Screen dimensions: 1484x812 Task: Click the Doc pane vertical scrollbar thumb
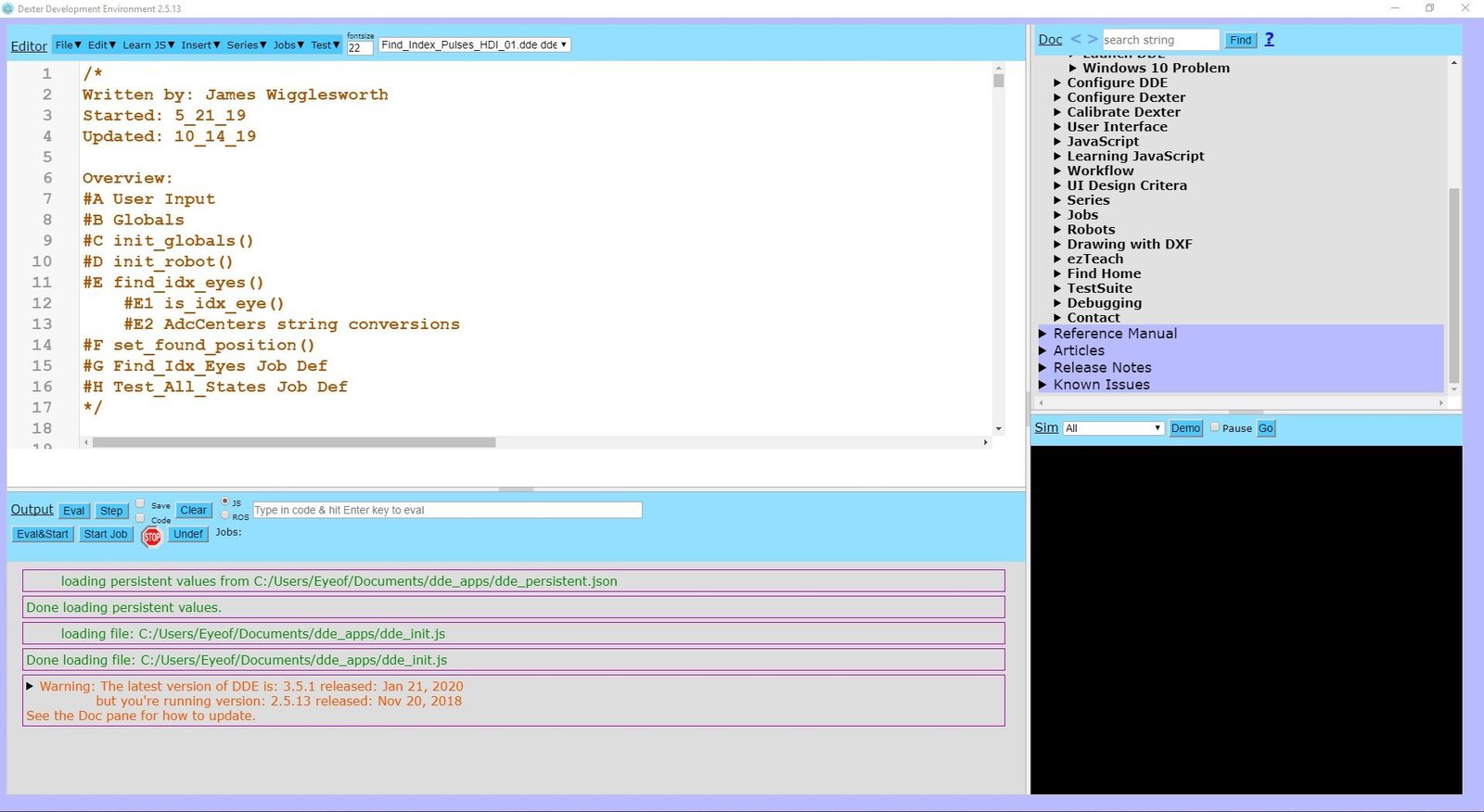pos(1453,285)
